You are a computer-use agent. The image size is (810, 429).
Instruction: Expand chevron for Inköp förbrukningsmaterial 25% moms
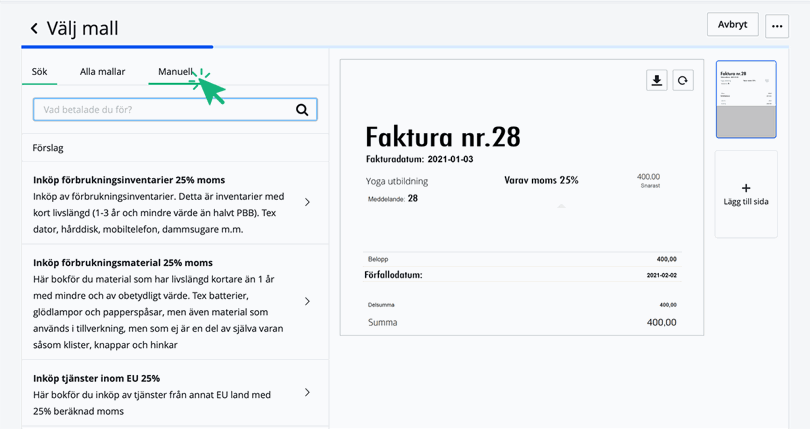click(x=307, y=301)
